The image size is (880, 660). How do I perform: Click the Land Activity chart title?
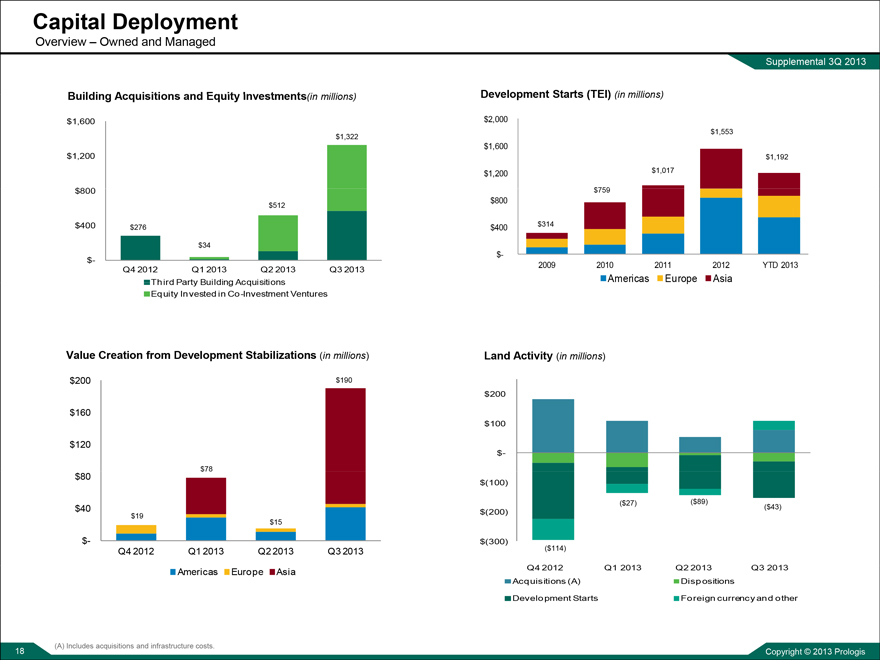tap(544, 356)
